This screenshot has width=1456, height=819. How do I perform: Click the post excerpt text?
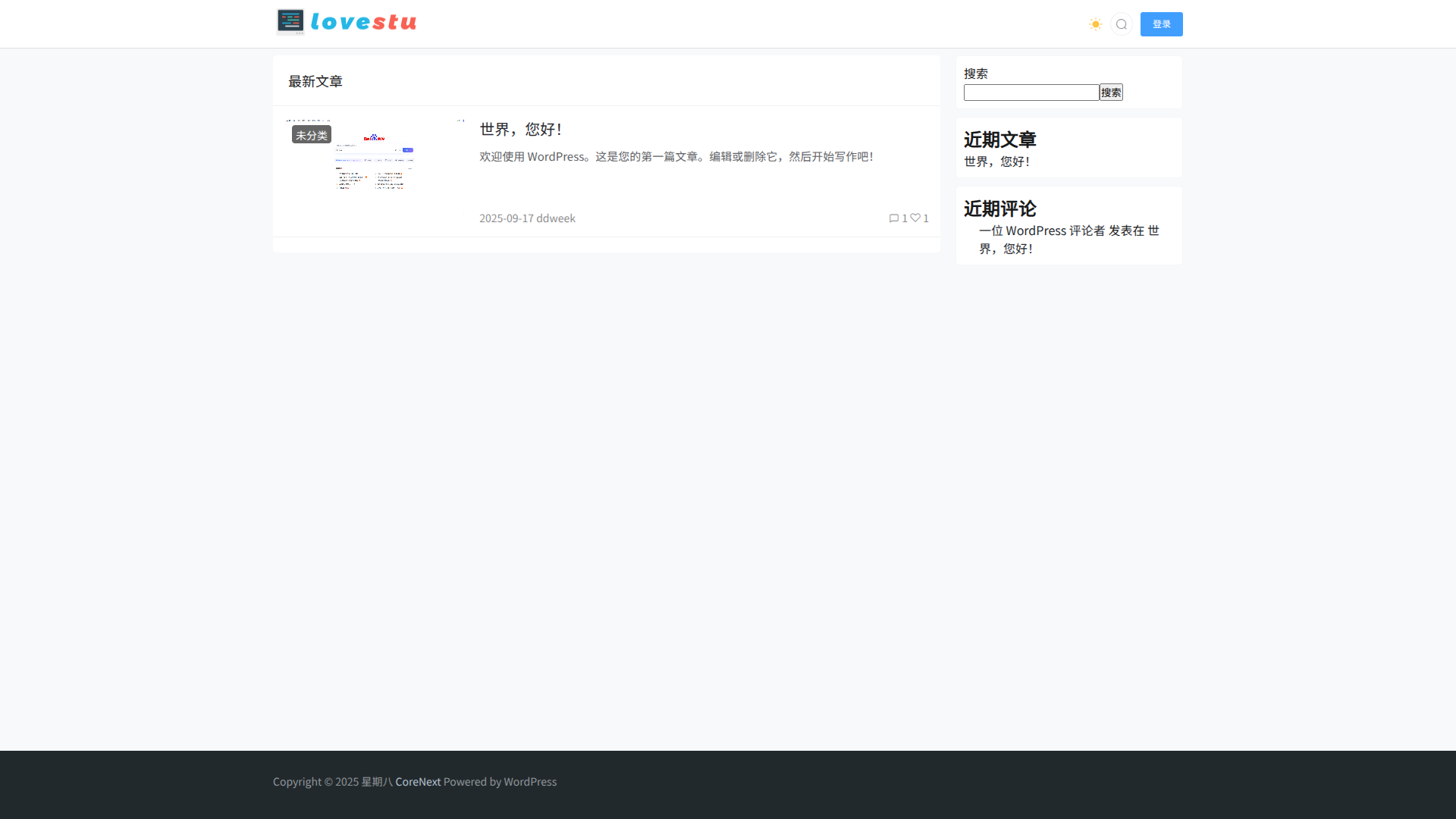coord(676,157)
